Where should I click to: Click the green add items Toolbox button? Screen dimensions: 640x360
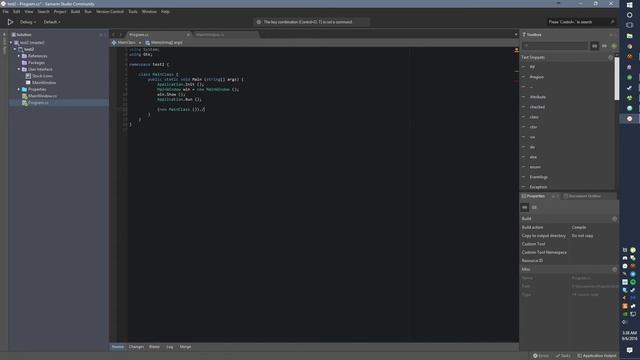(614, 46)
